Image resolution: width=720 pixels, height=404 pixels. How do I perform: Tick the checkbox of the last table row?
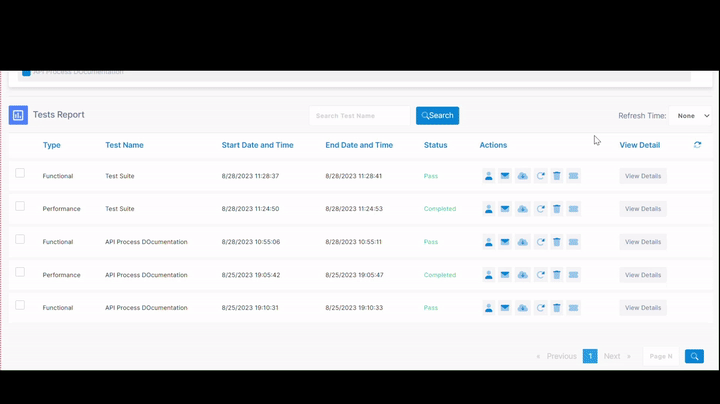click(20, 305)
